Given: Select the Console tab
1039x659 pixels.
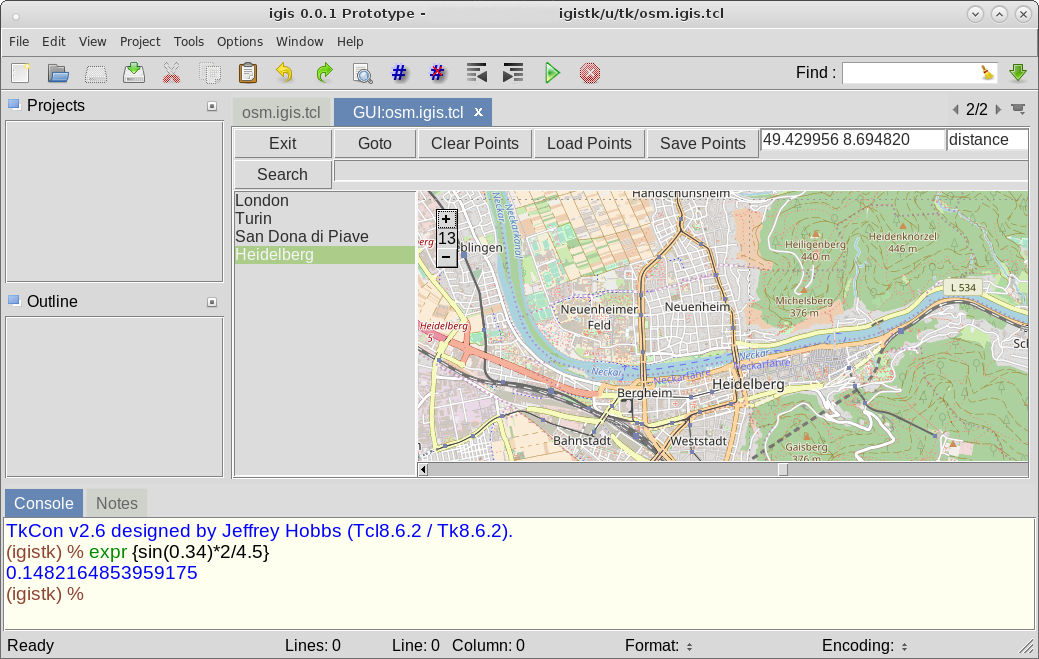Looking at the screenshot, I should pyautogui.click(x=44, y=503).
